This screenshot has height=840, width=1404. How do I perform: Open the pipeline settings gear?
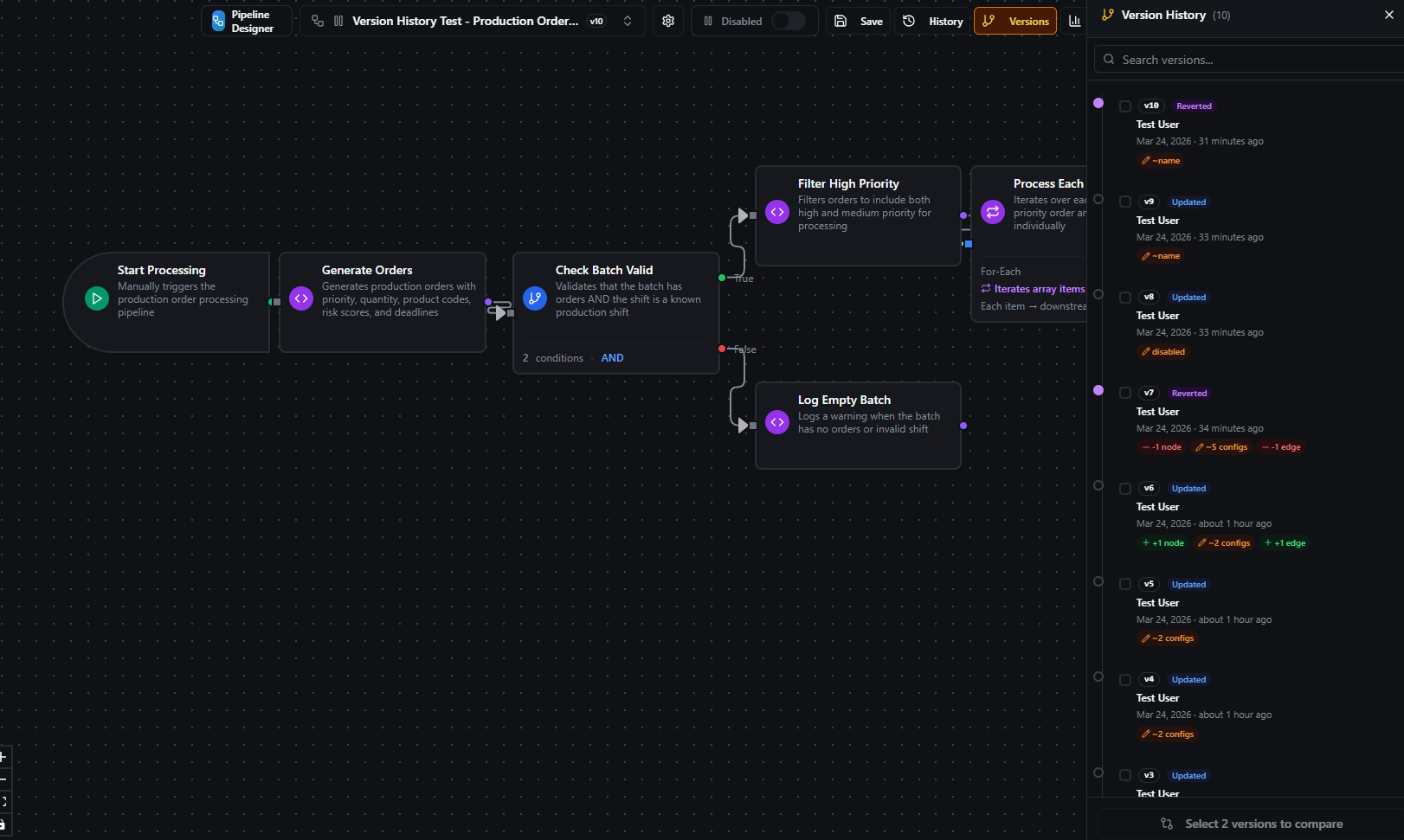coord(667,20)
